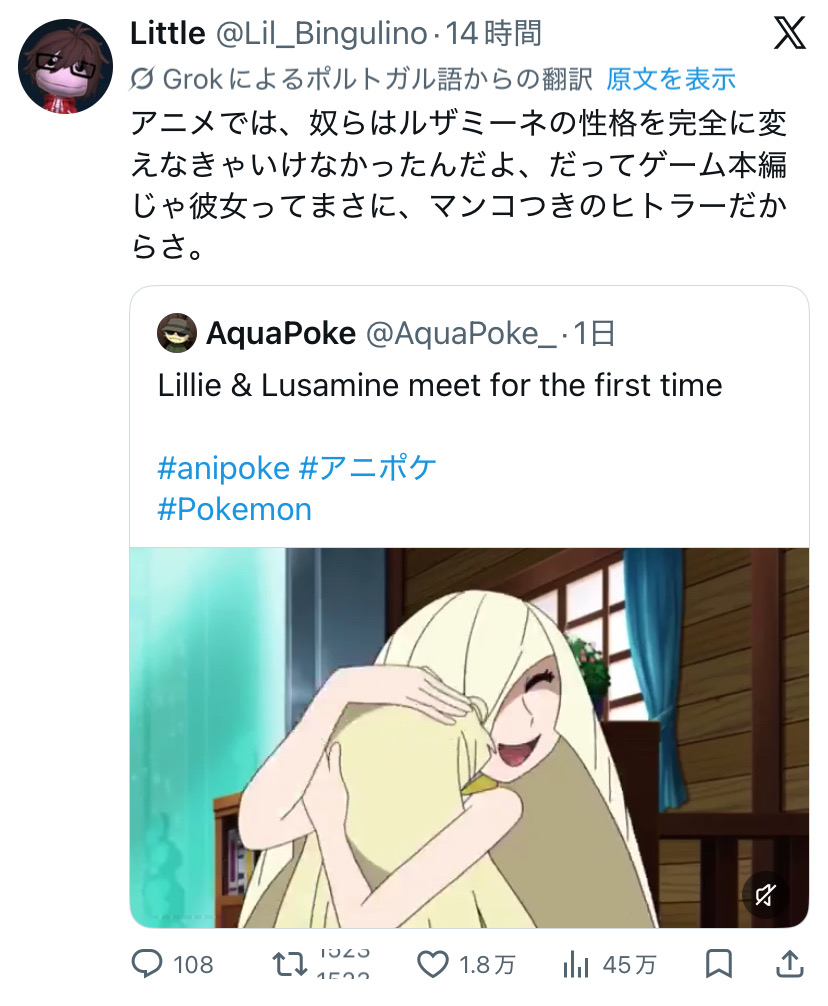Click the @Lil_Bingulino handle
The image size is (828, 1006).
tap(321, 33)
